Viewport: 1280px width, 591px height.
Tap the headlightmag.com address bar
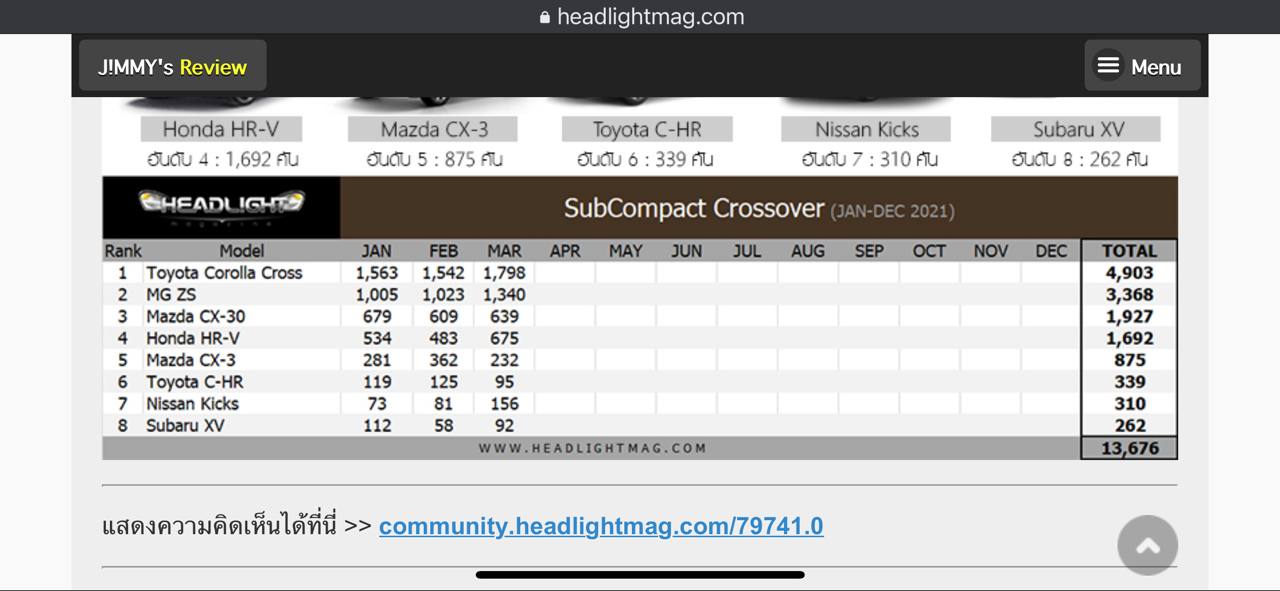coord(640,16)
